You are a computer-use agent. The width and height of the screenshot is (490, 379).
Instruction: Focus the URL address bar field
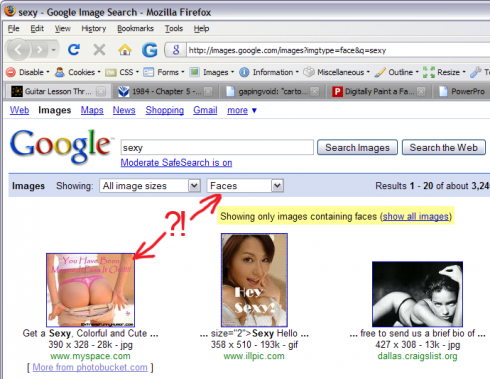[x=338, y=50]
